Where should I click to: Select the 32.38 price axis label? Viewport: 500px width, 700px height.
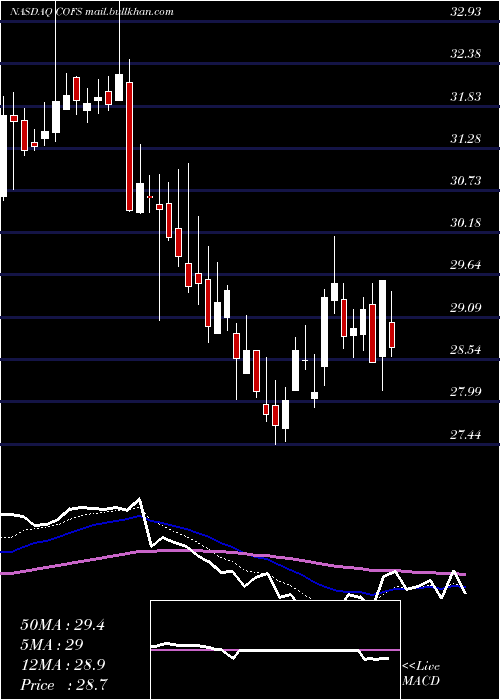466,54
